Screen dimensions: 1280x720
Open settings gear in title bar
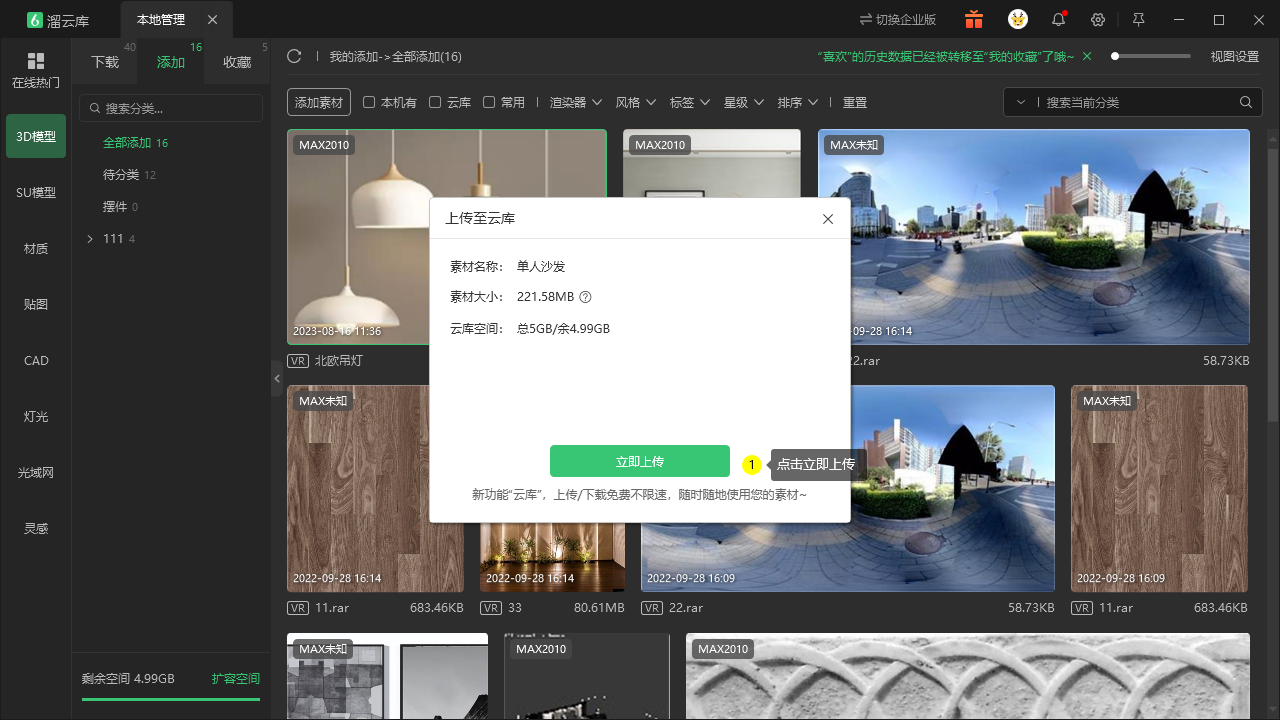tap(1098, 20)
